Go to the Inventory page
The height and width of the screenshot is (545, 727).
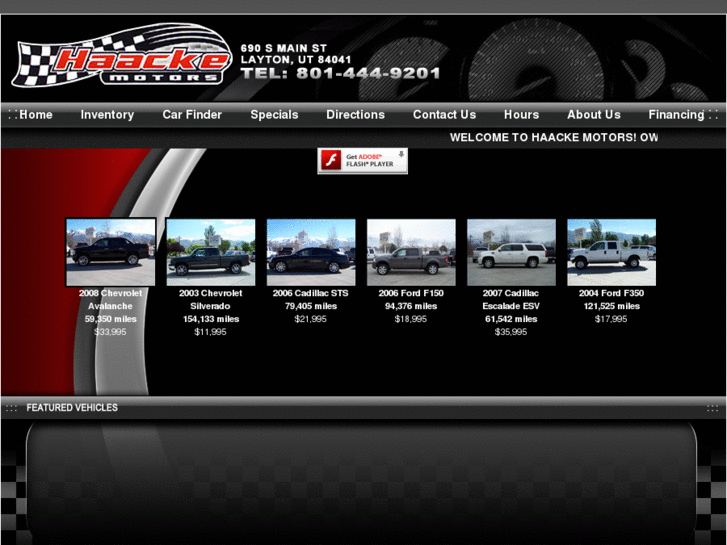click(x=107, y=115)
